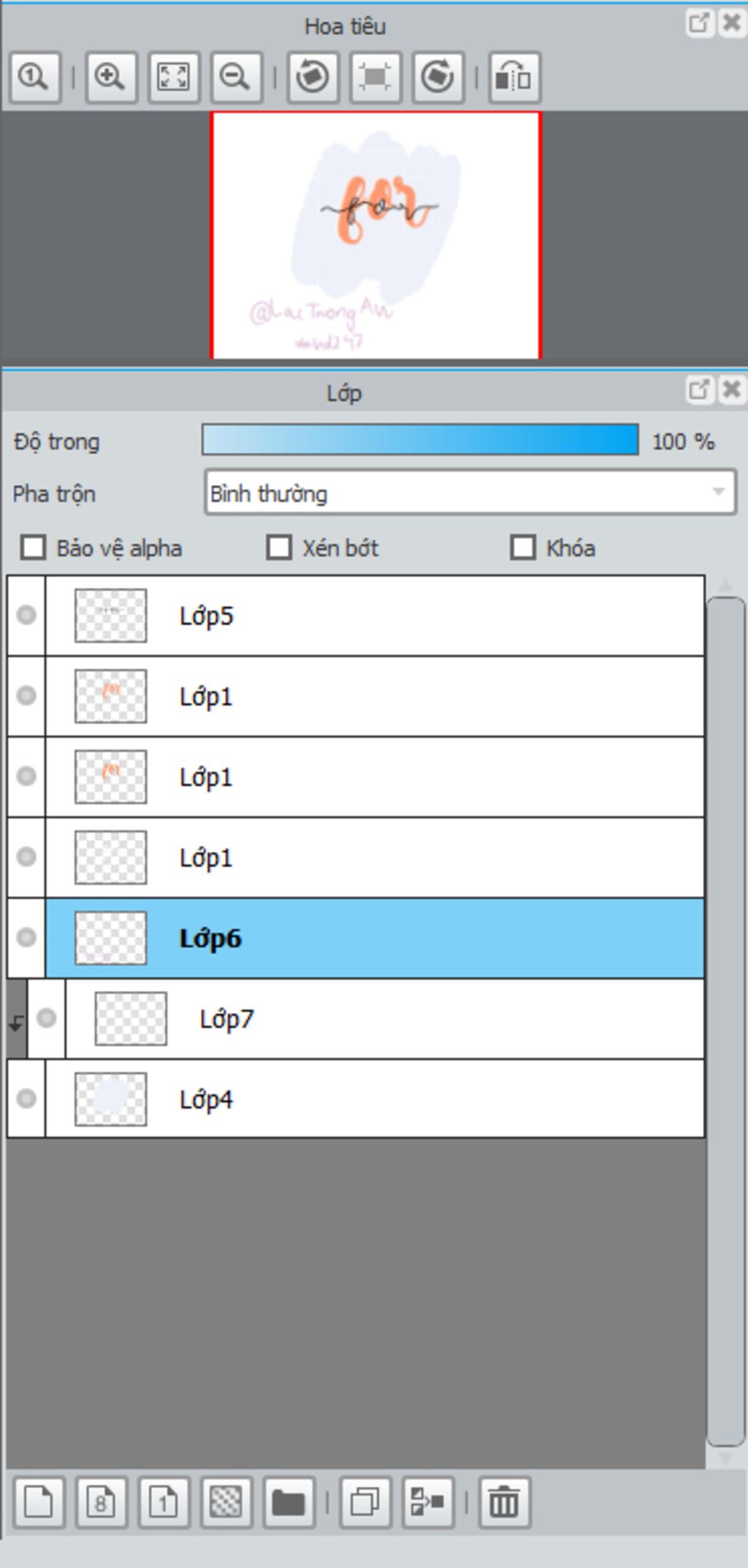Merge the layer down
Image resolution: width=748 pixels, height=1568 pixels.
coord(427,1502)
